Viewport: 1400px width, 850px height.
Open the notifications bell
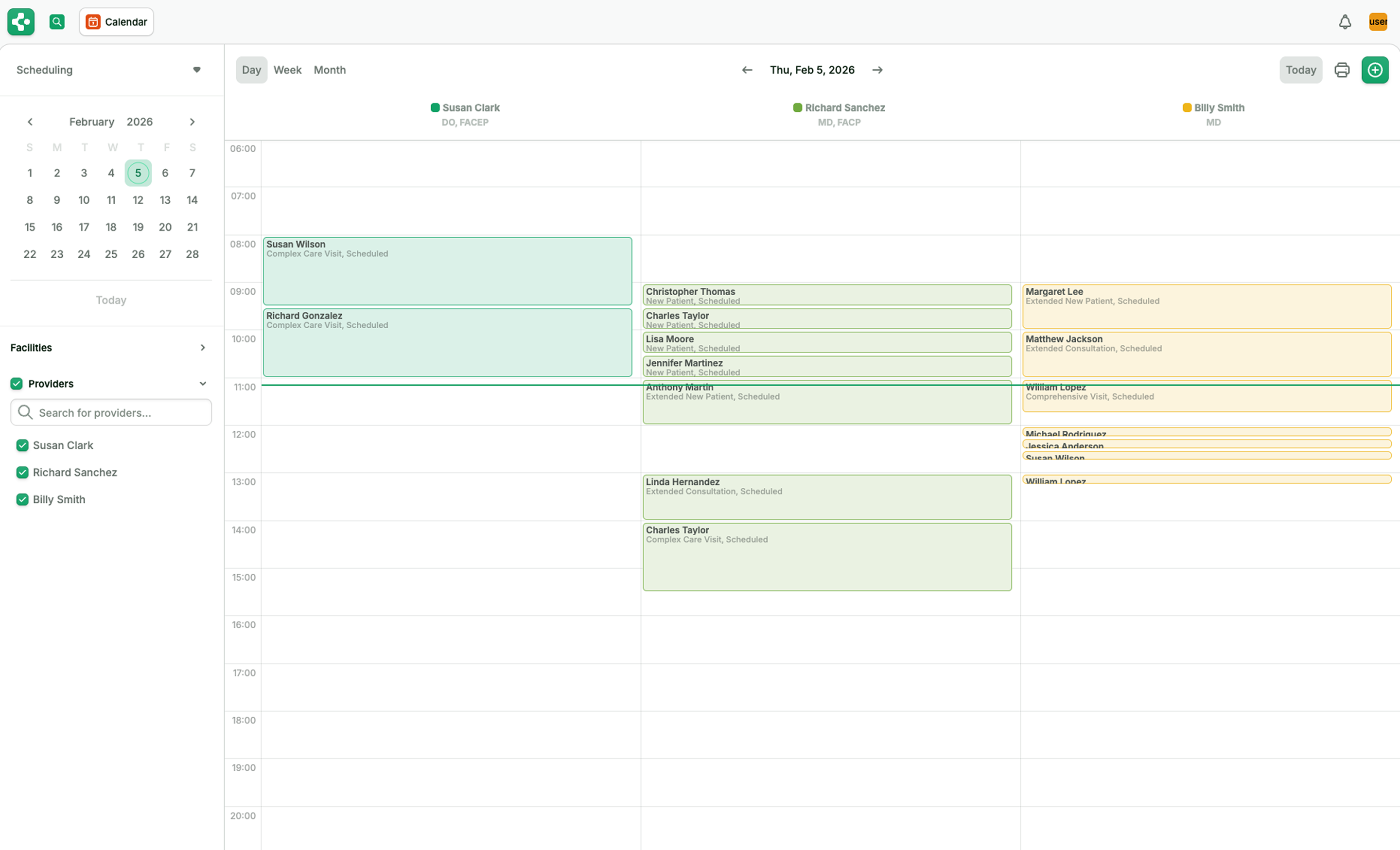tap(1344, 21)
